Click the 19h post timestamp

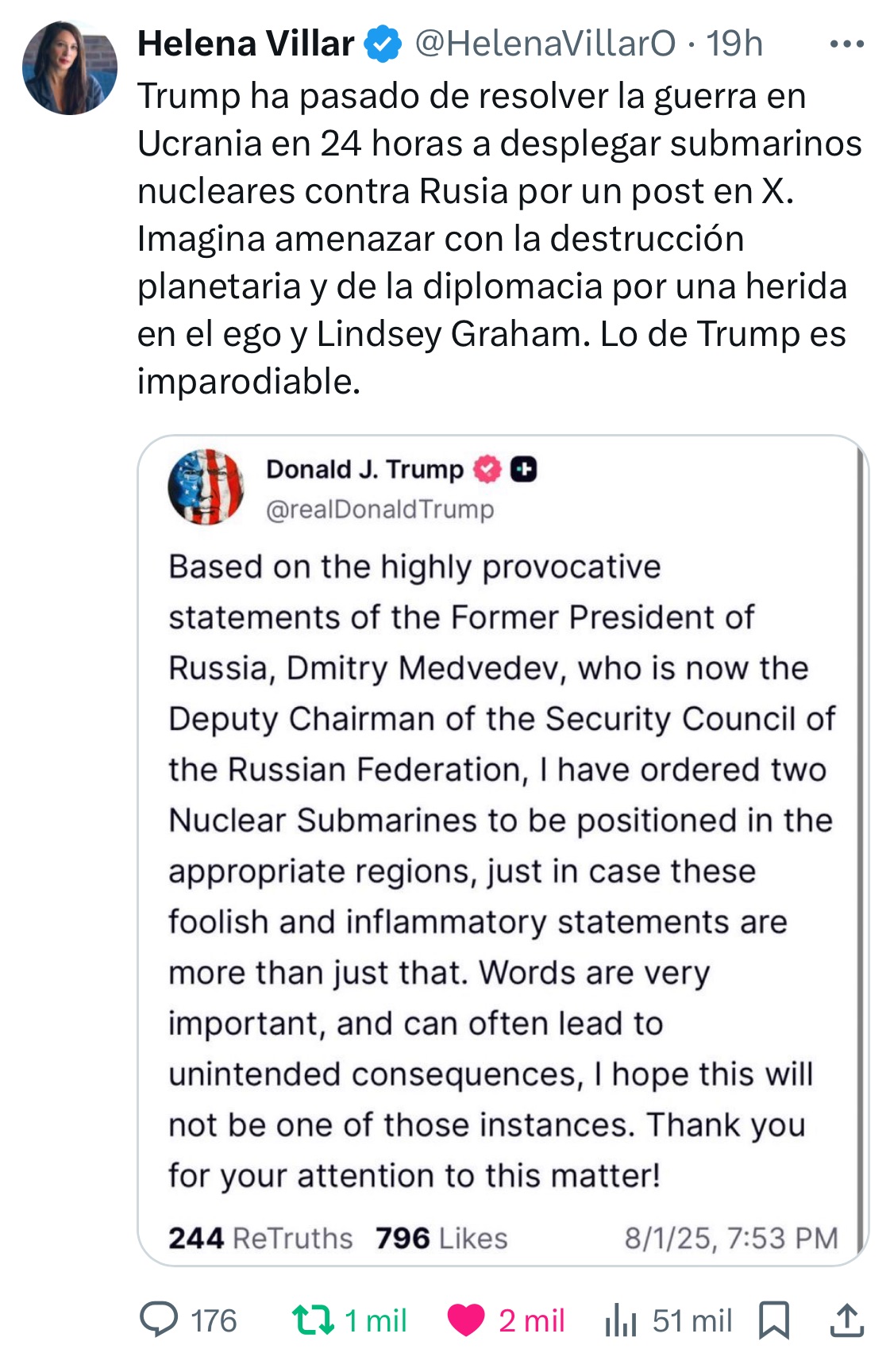[734, 44]
